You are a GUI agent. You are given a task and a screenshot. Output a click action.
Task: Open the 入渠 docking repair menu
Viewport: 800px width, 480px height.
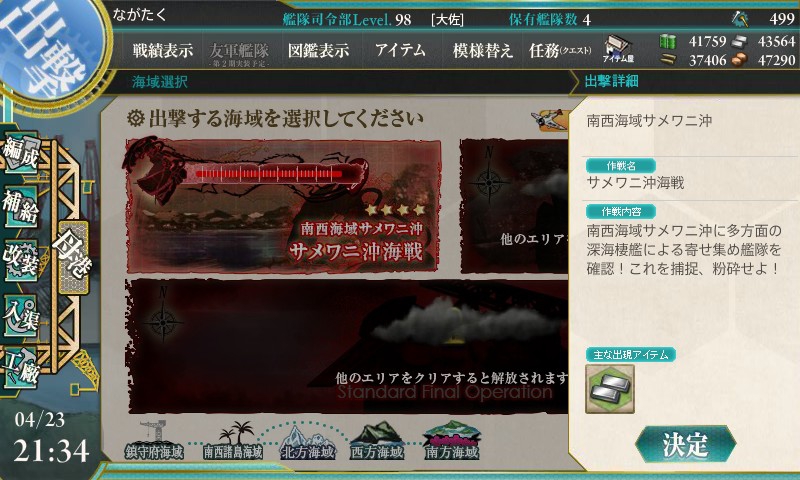tap(21, 315)
